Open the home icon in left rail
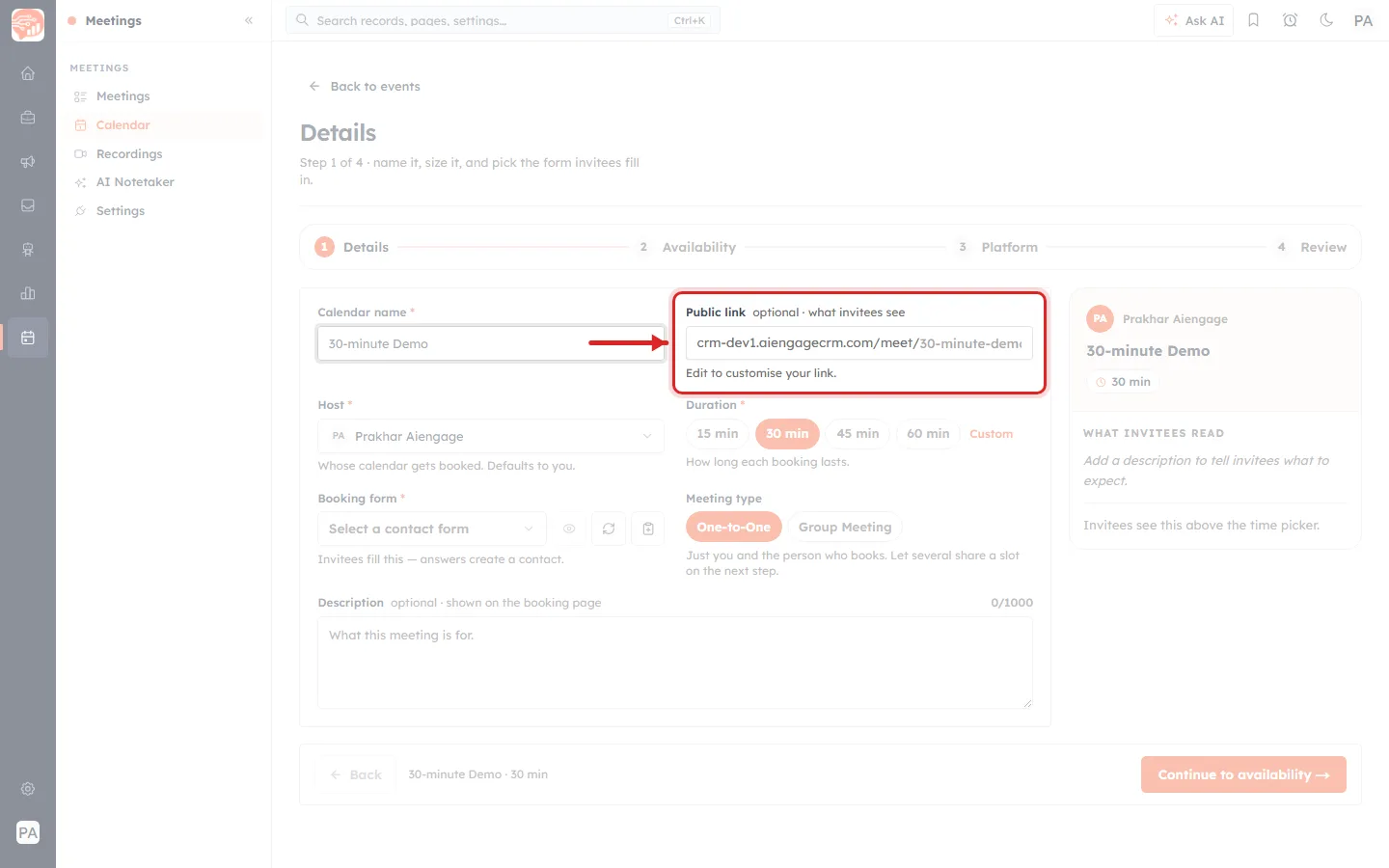This screenshot has height=868, width=1389. click(x=28, y=73)
